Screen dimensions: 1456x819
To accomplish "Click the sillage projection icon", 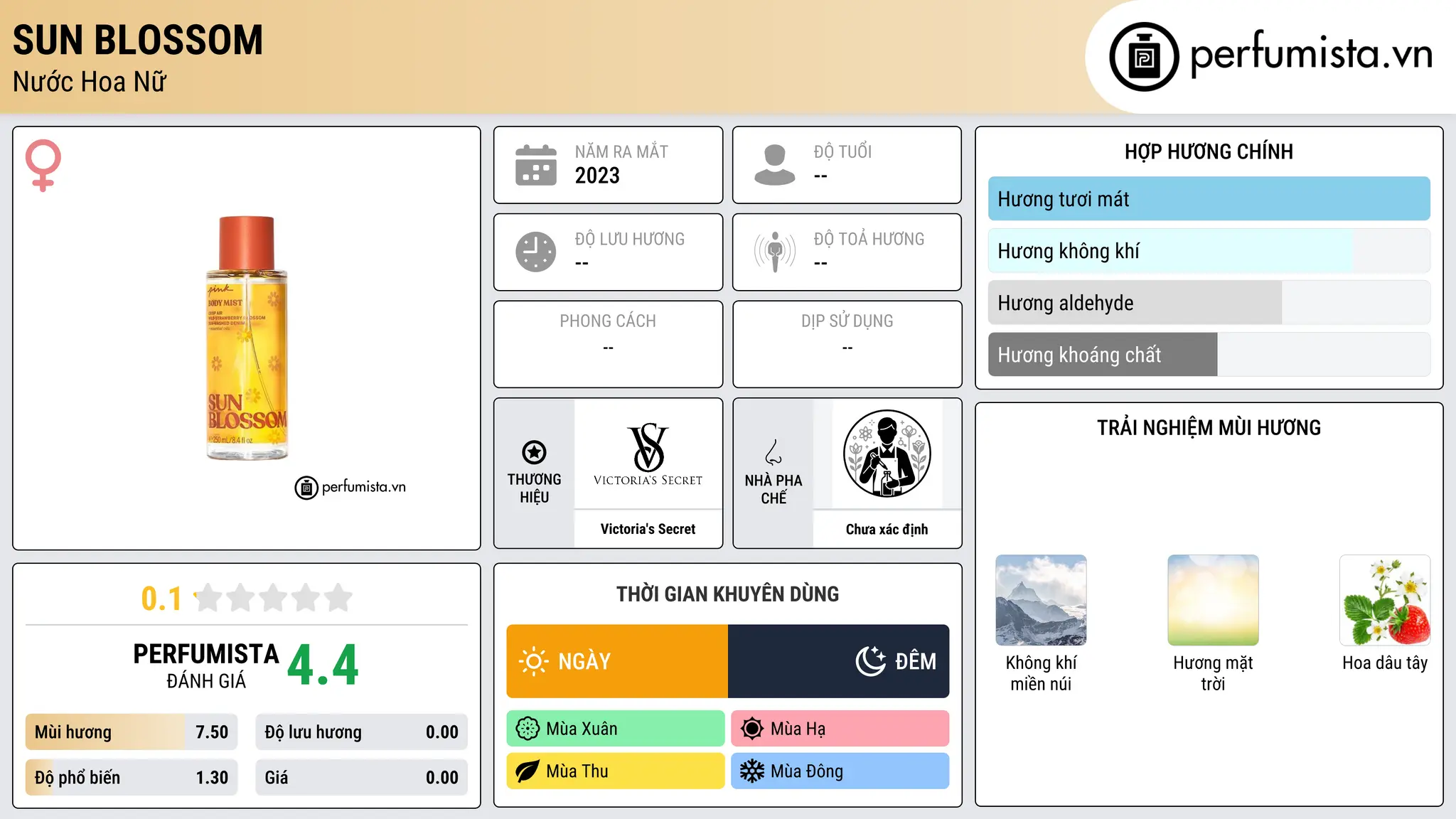I will click(x=775, y=252).
